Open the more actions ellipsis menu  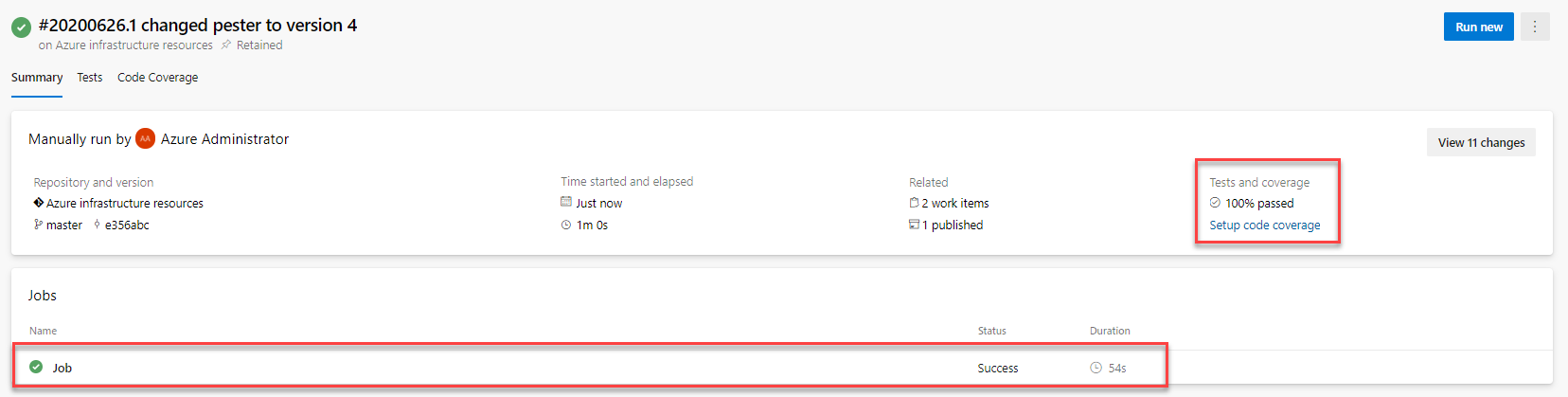pos(1535,27)
